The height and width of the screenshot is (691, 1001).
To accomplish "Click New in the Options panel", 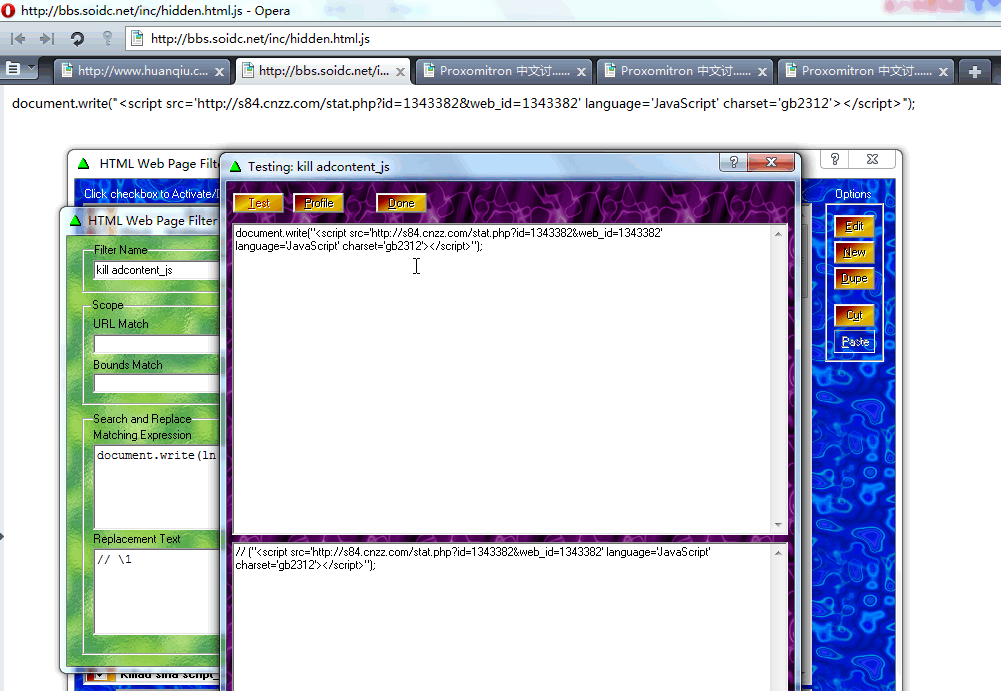I will pos(854,252).
